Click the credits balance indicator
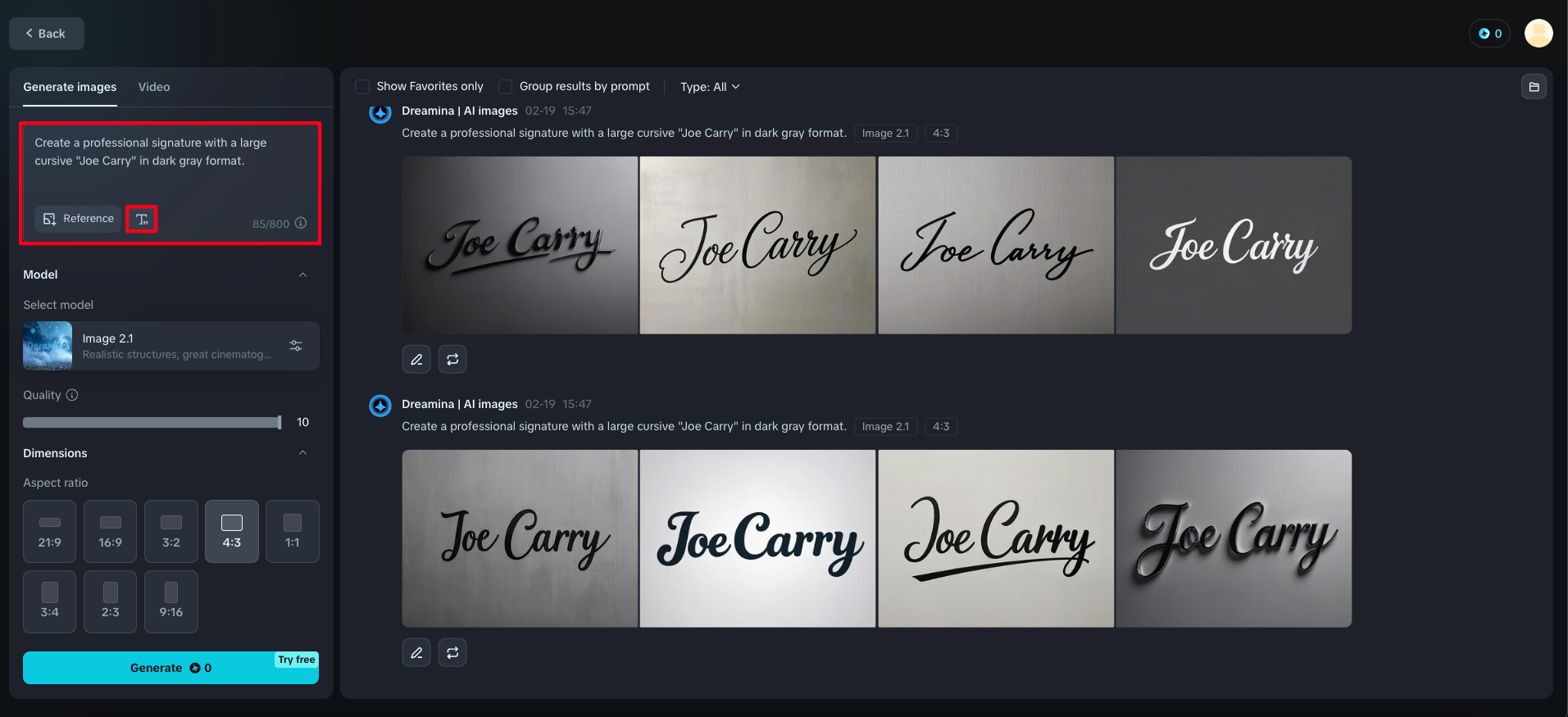 coord(1489,34)
